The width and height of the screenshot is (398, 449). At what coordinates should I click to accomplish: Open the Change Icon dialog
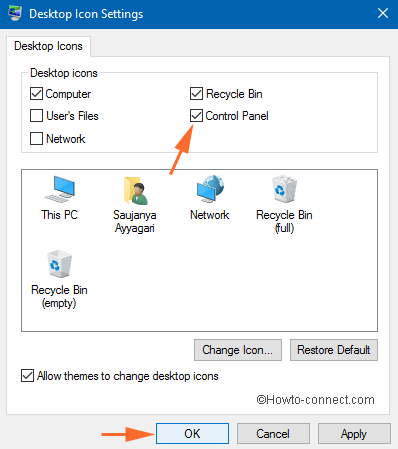[x=238, y=350]
